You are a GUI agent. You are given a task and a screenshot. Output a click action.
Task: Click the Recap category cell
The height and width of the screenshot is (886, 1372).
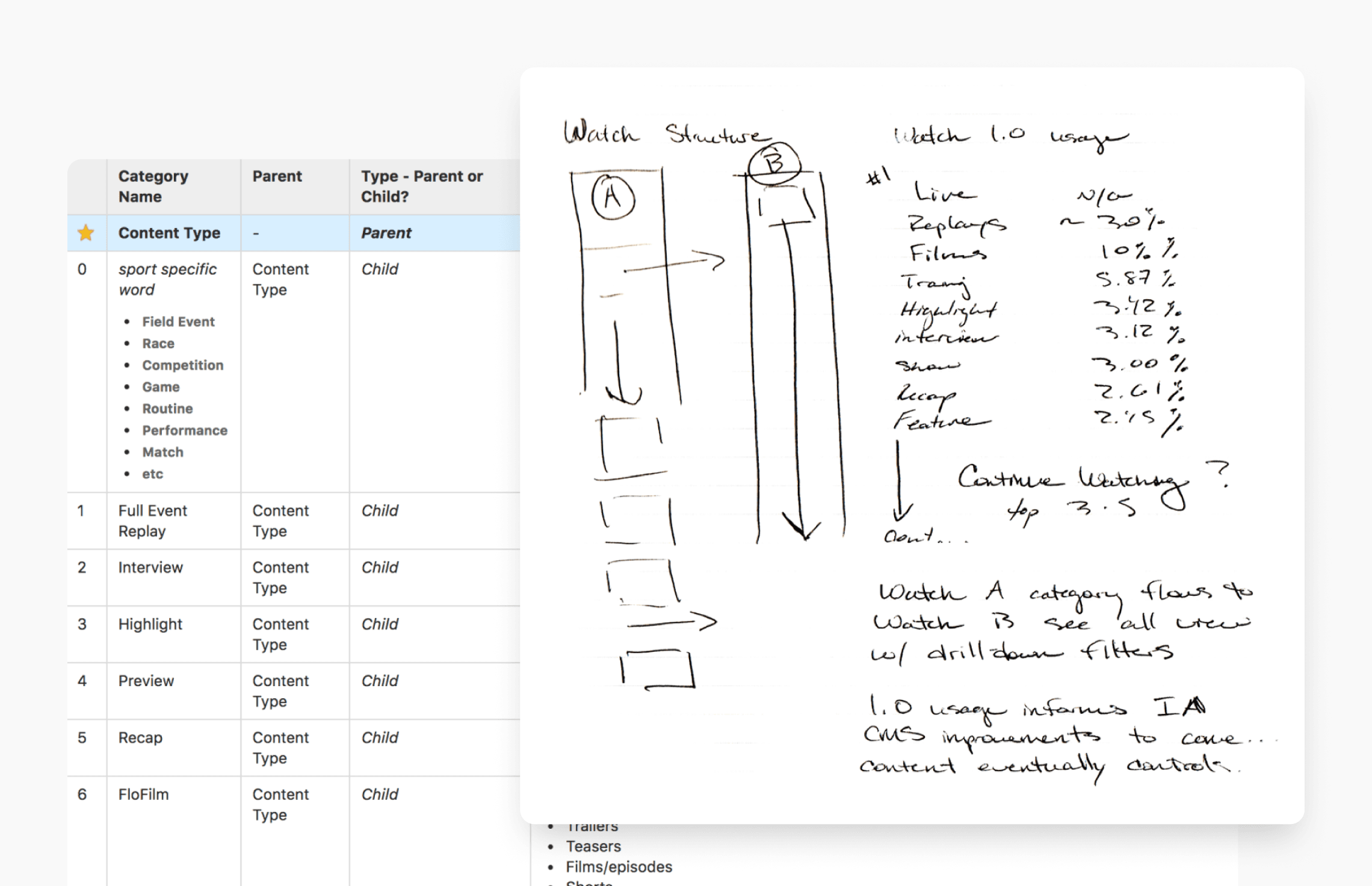tap(140, 737)
